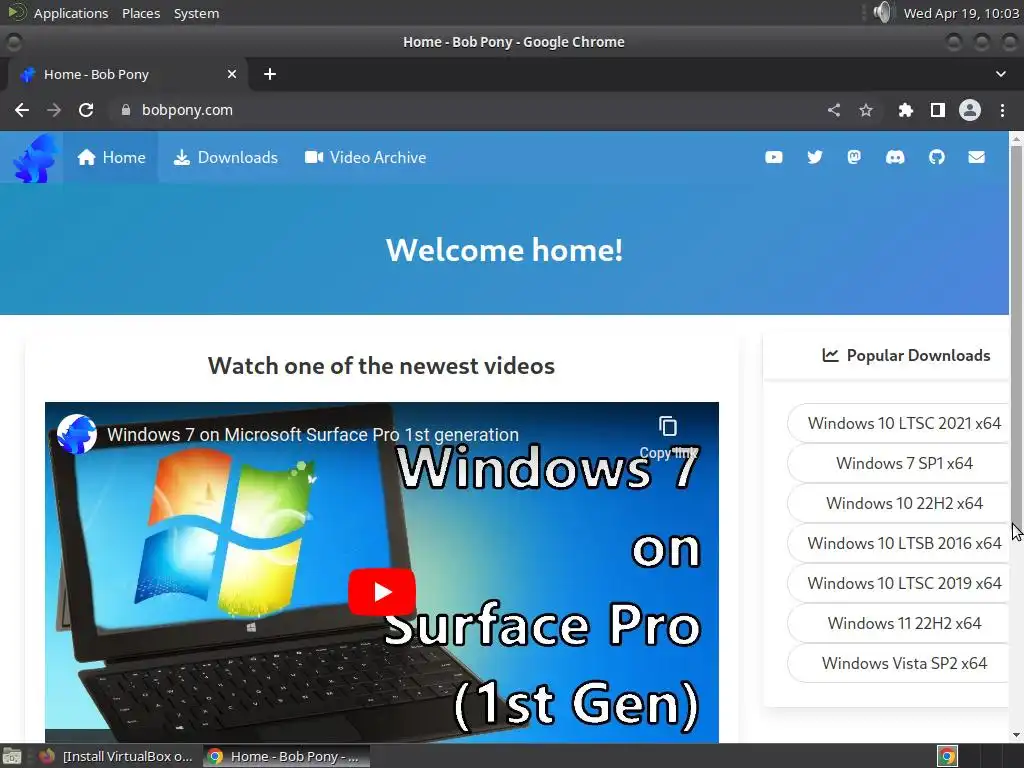Open the Places menu
This screenshot has width=1024, height=768.
pyautogui.click(x=141, y=13)
